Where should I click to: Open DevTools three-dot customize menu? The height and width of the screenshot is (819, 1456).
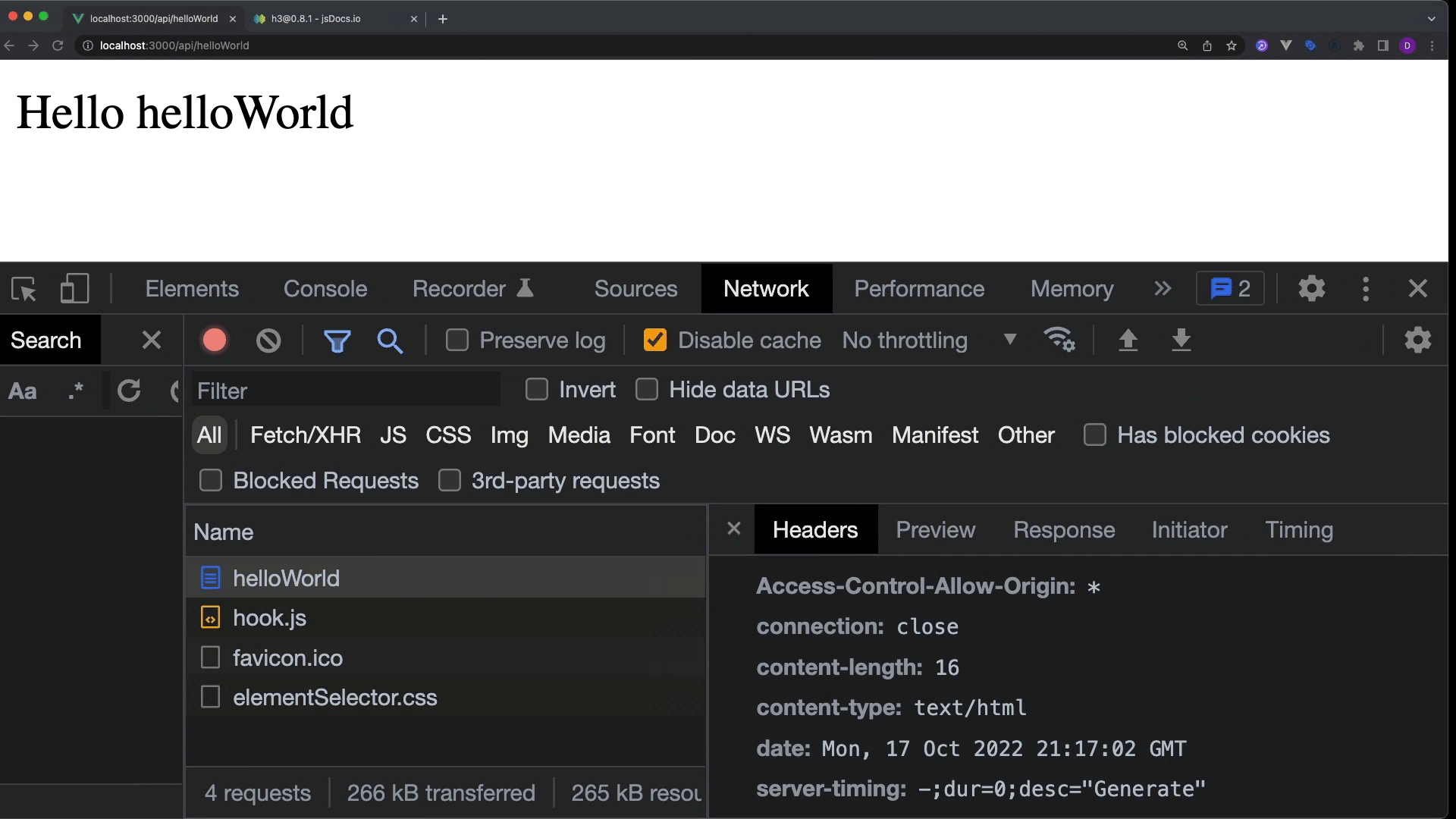[x=1366, y=289]
